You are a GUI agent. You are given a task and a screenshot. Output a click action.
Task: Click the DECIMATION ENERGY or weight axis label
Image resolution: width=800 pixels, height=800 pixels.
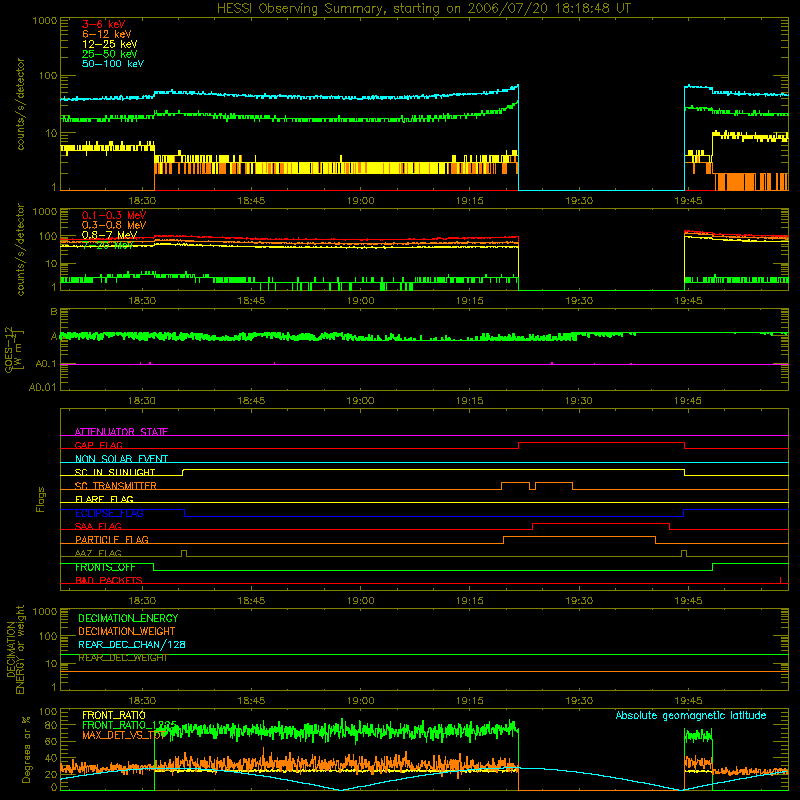(15, 649)
